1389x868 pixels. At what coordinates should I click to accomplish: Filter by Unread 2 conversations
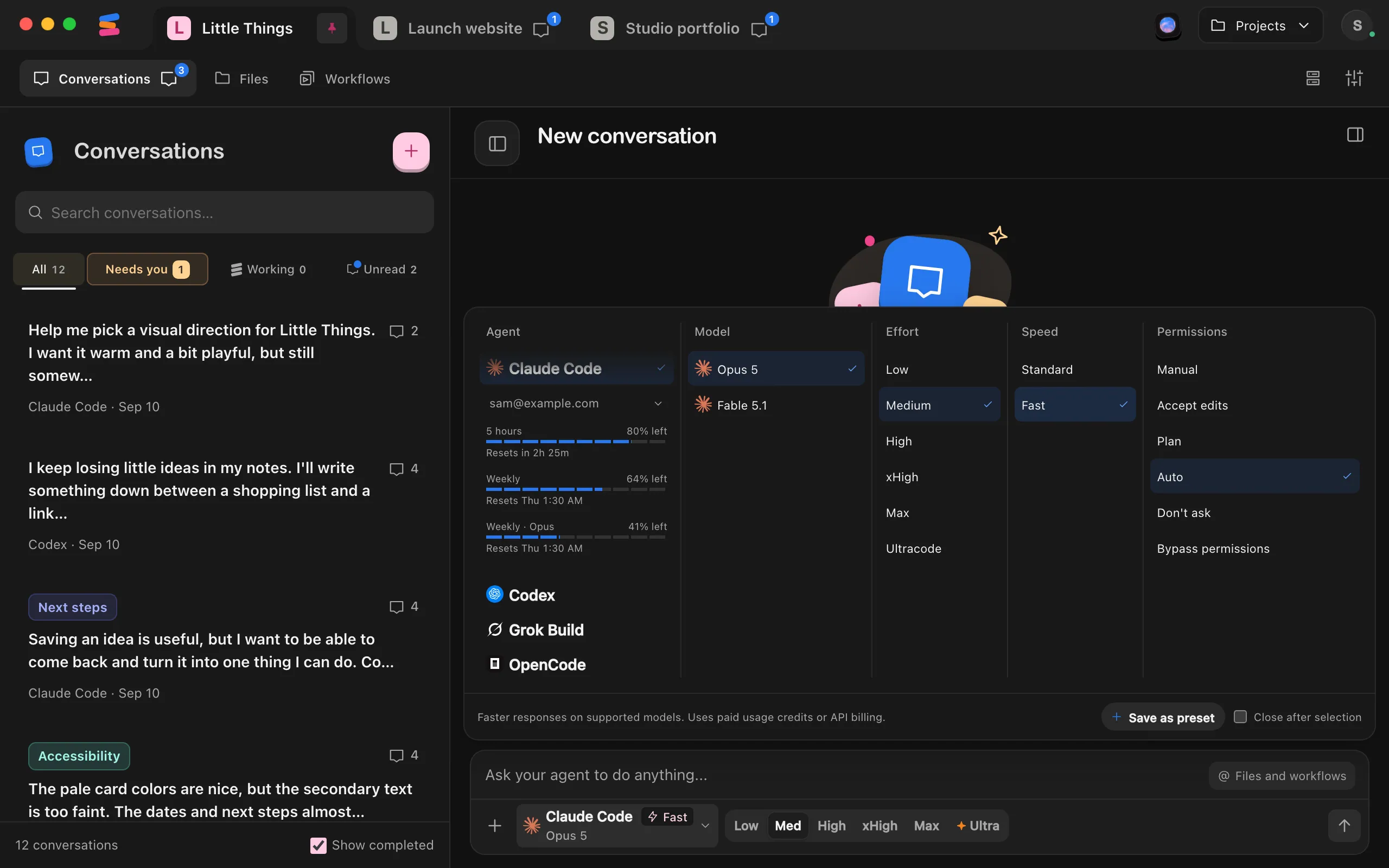tap(381, 269)
